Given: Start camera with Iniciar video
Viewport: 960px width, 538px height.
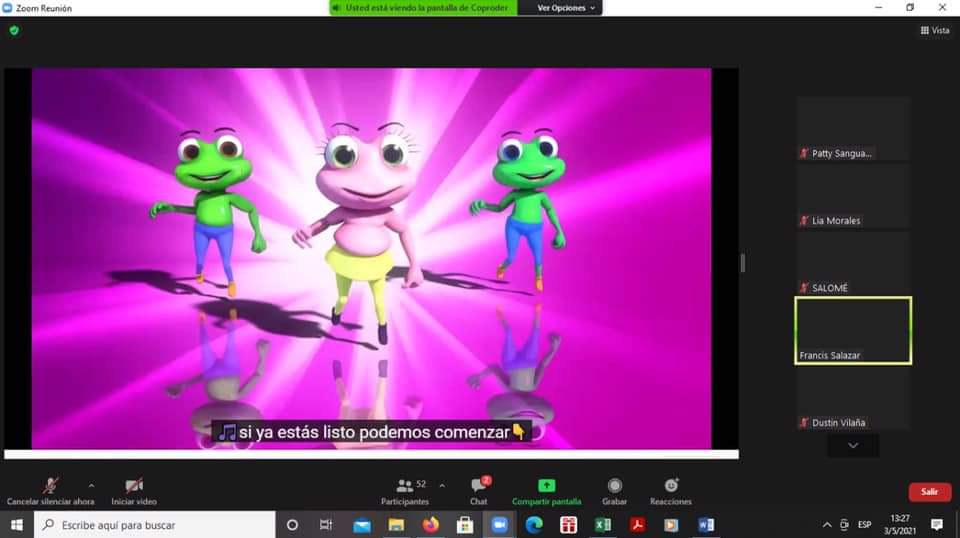Looking at the screenshot, I should [x=134, y=491].
